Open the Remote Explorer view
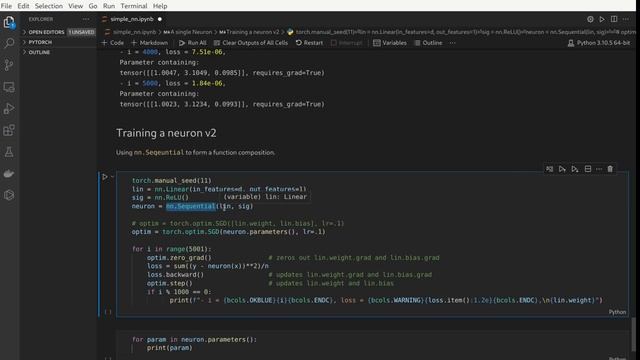 click(x=9, y=87)
